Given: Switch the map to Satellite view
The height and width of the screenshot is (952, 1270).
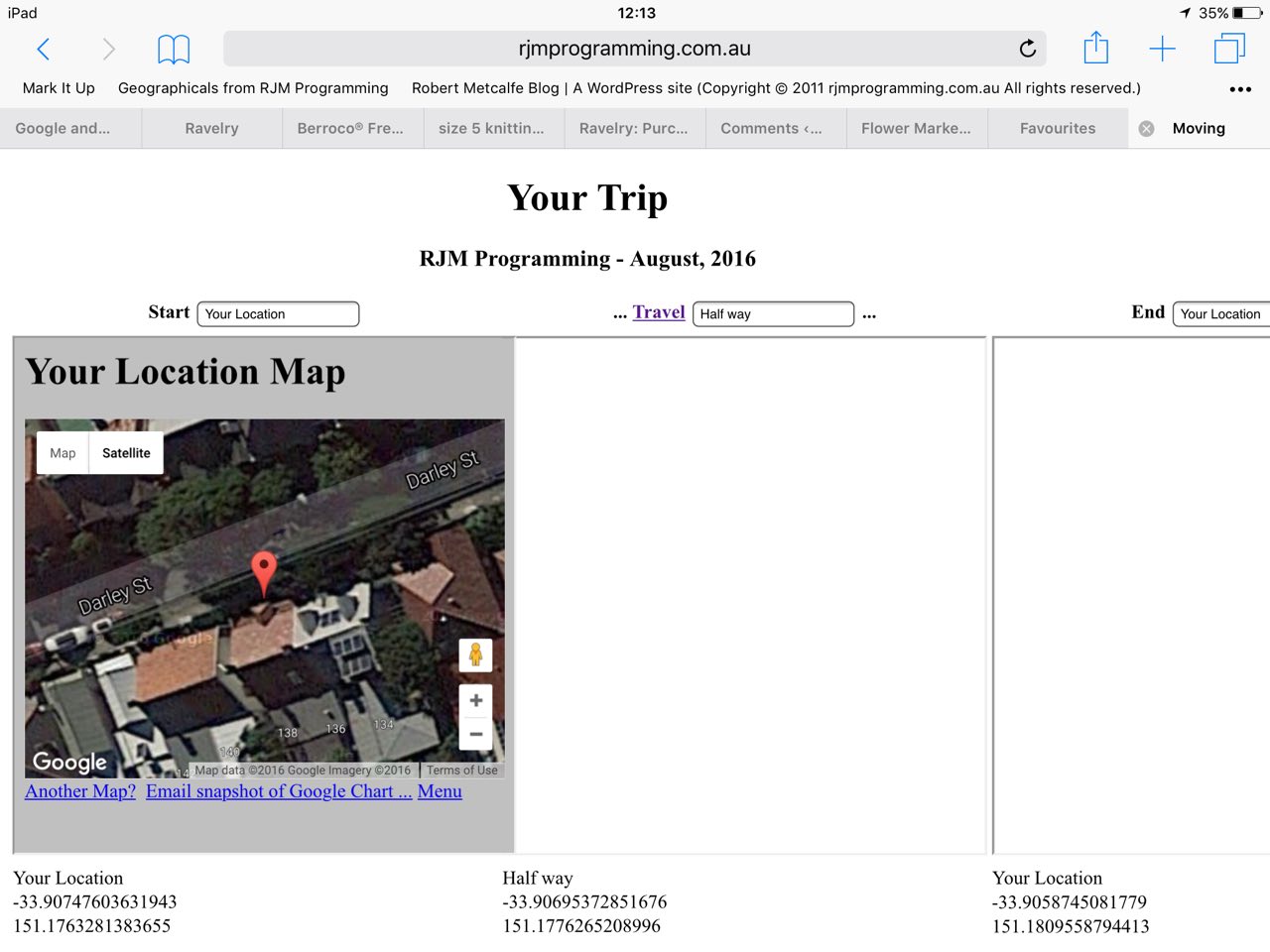Looking at the screenshot, I should [126, 453].
